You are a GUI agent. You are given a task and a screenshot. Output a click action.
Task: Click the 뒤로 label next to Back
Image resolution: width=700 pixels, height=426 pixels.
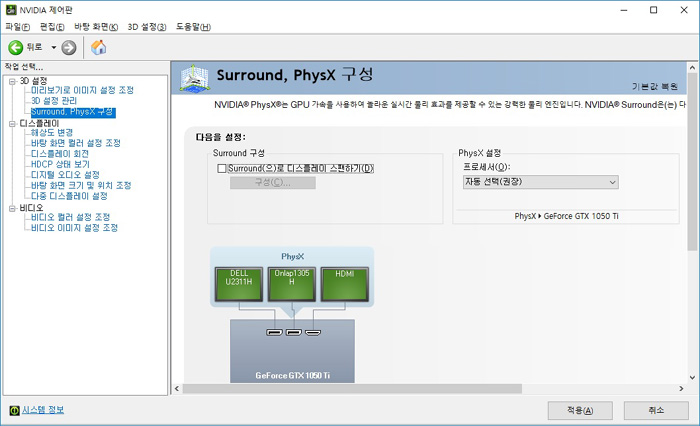(x=34, y=47)
